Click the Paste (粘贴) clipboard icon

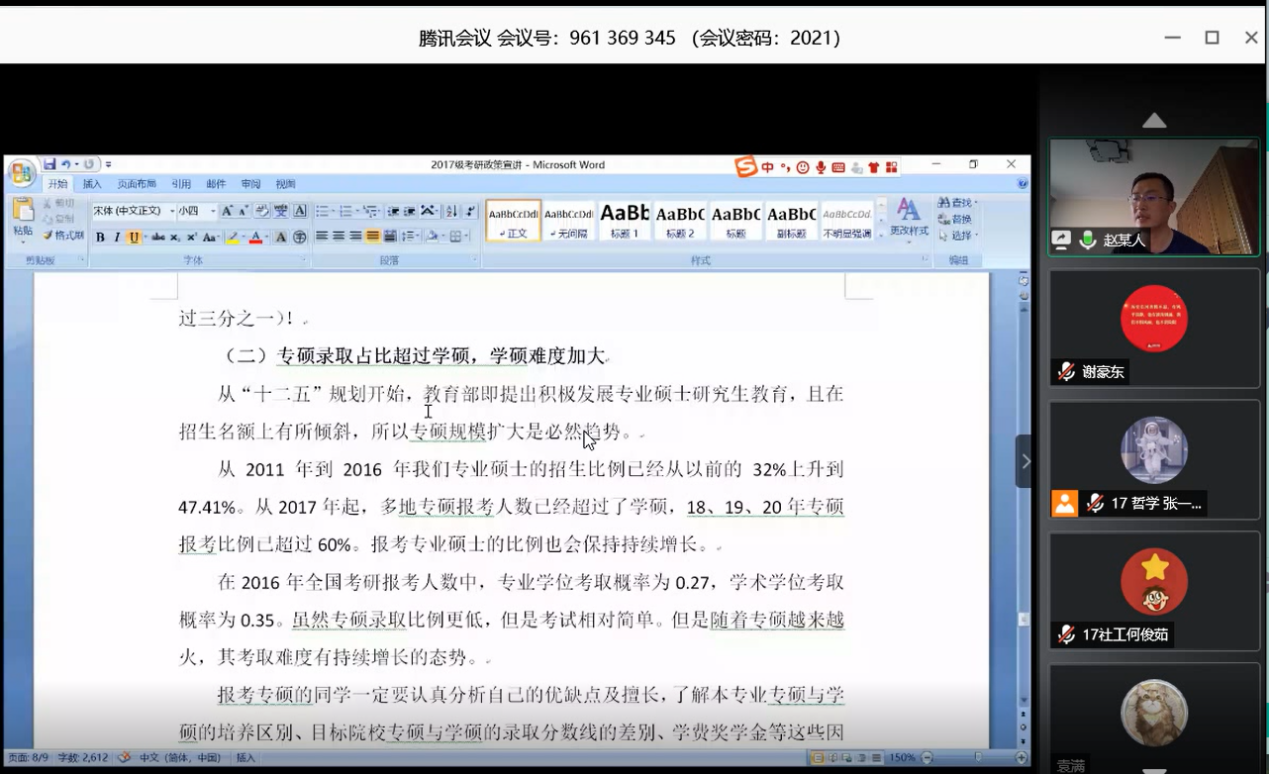tap(22, 216)
